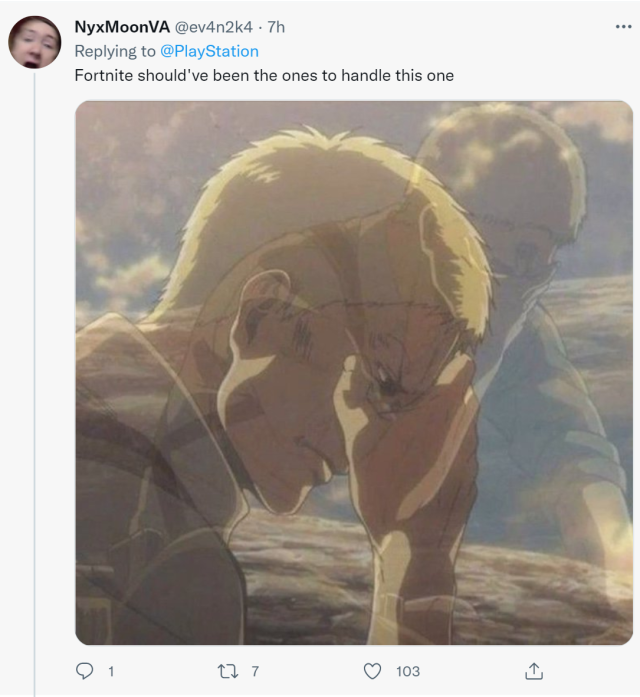Retweet this post using the arrows icon
Viewport: 640px width, 697px height.
tap(229, 671)
